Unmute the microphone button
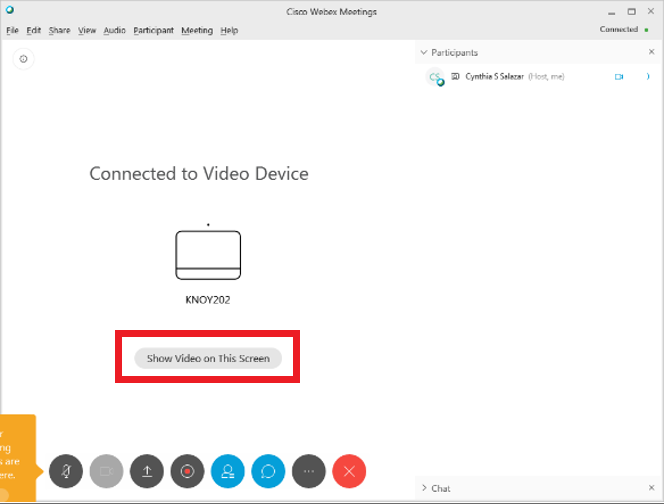The height and width of the screenshot is (504, 664). [x=66, y=470]
